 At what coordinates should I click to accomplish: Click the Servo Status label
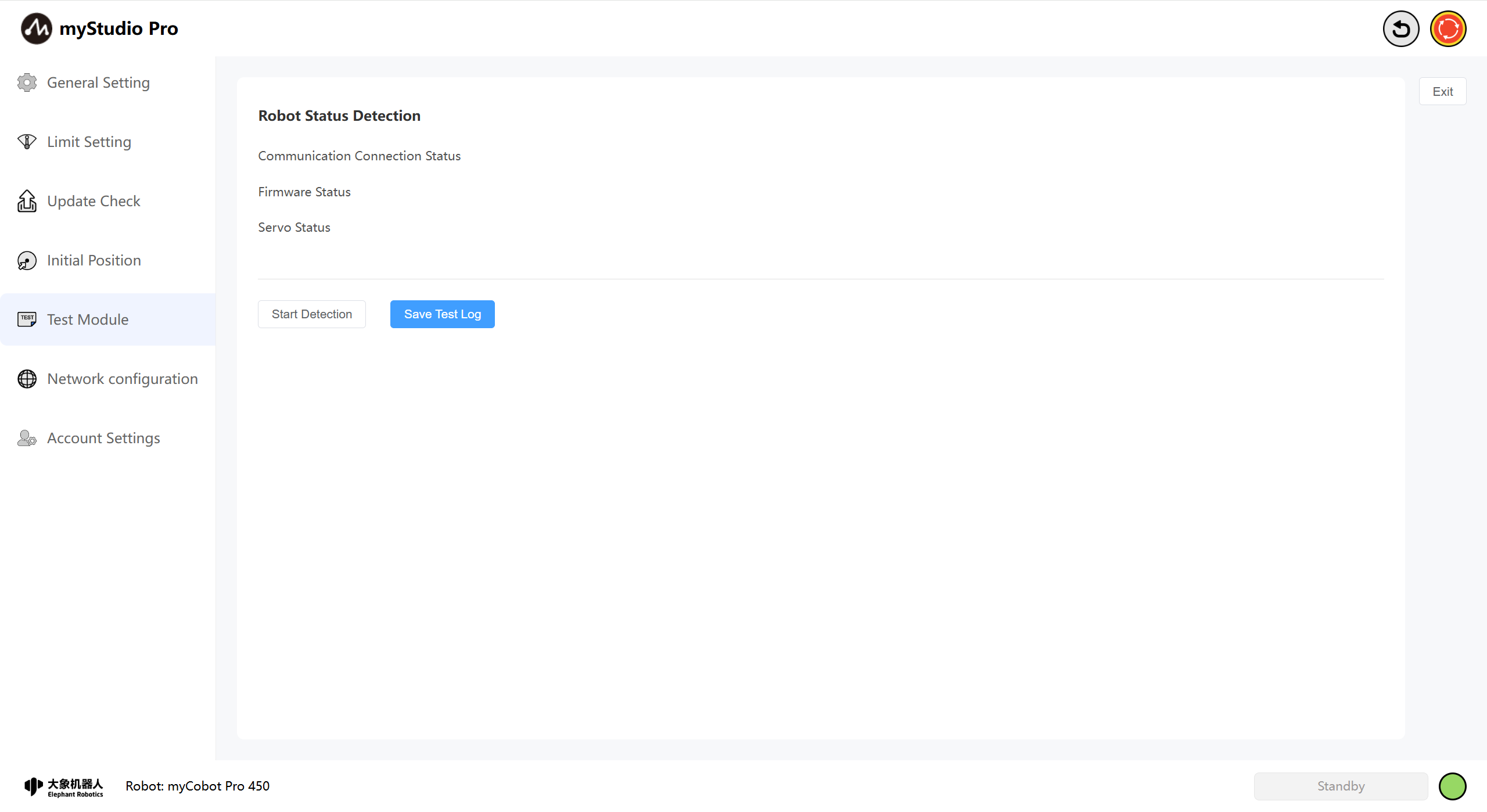tap(294, 228)
